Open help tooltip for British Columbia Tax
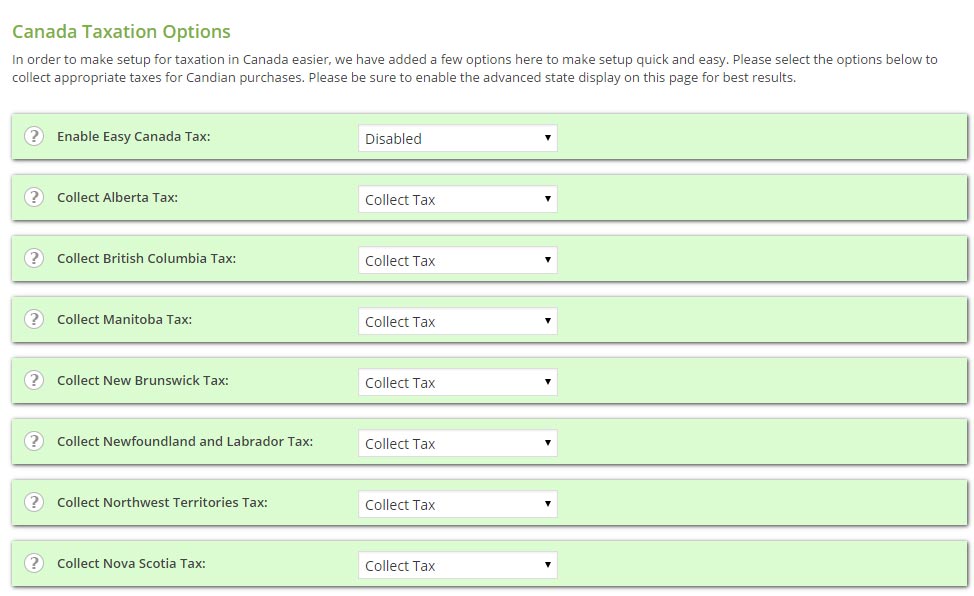The height and width of the screenshot is (596, 974). [x=34, y=259]
